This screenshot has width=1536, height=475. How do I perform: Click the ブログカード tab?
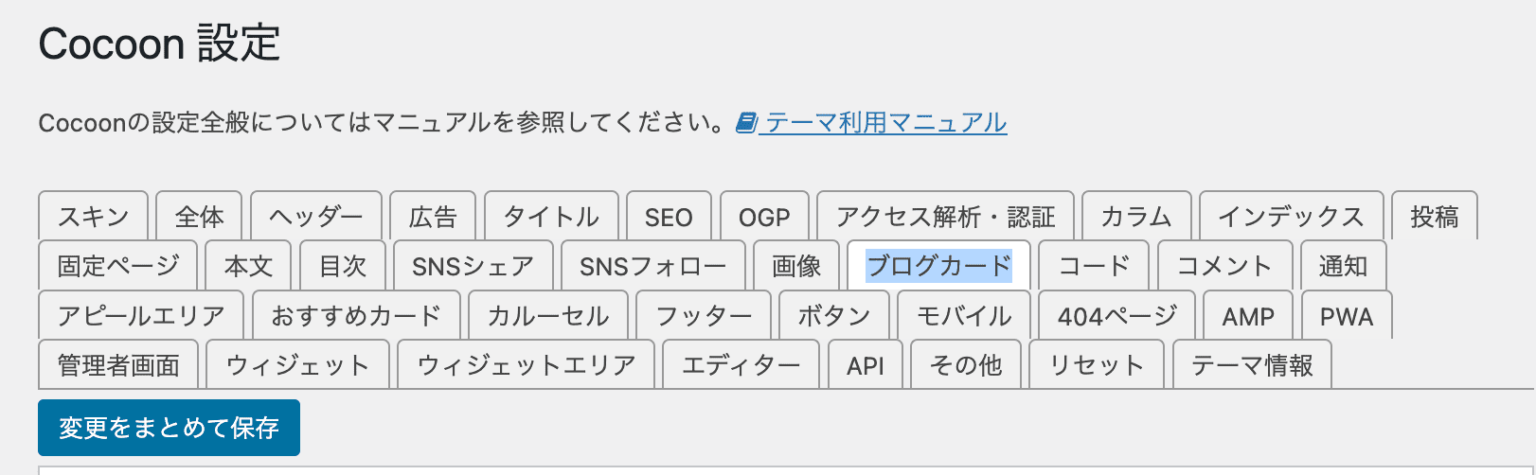[938, 266]
